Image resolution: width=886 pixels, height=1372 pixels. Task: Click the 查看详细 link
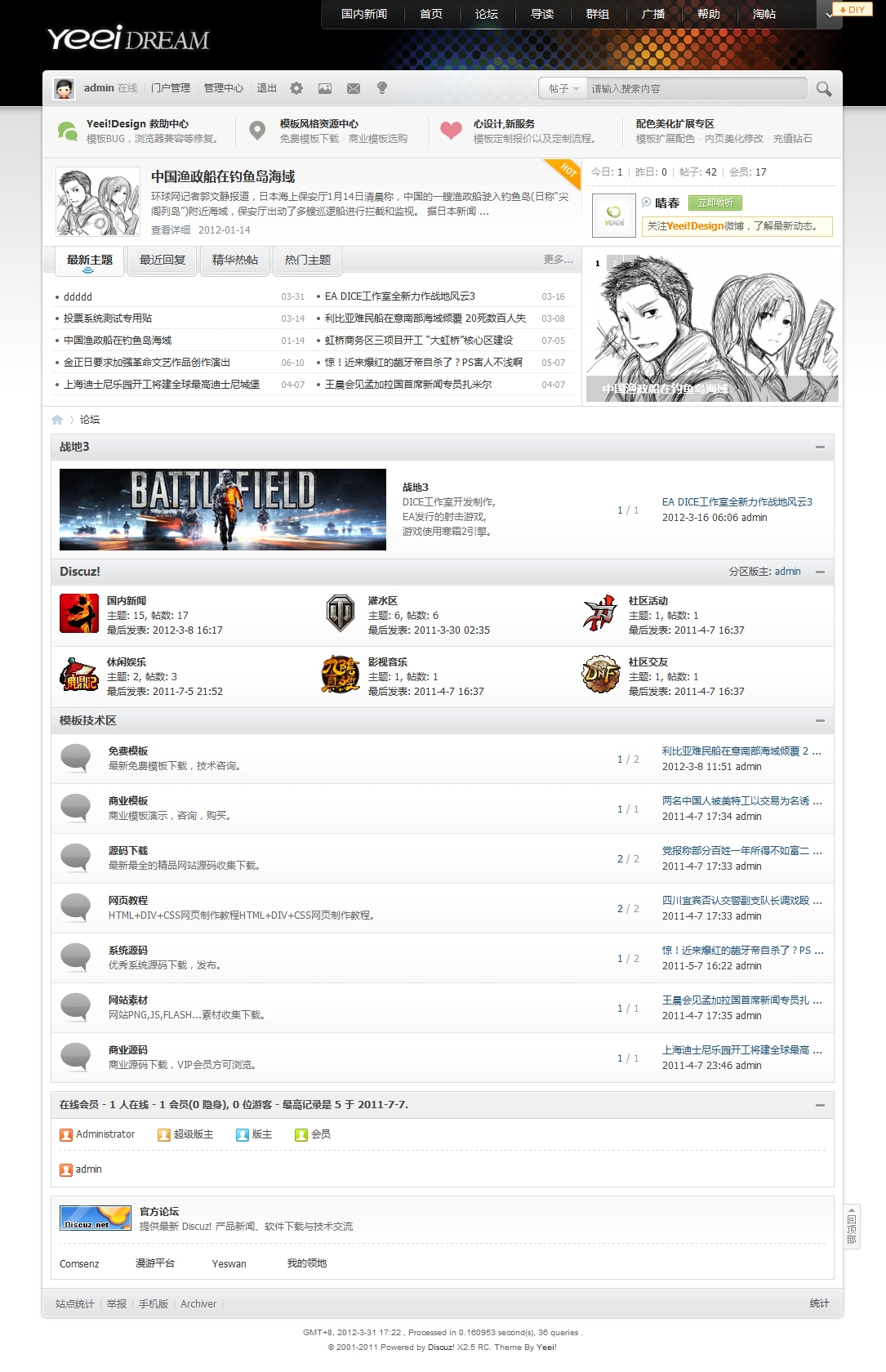tap(171, 230)
